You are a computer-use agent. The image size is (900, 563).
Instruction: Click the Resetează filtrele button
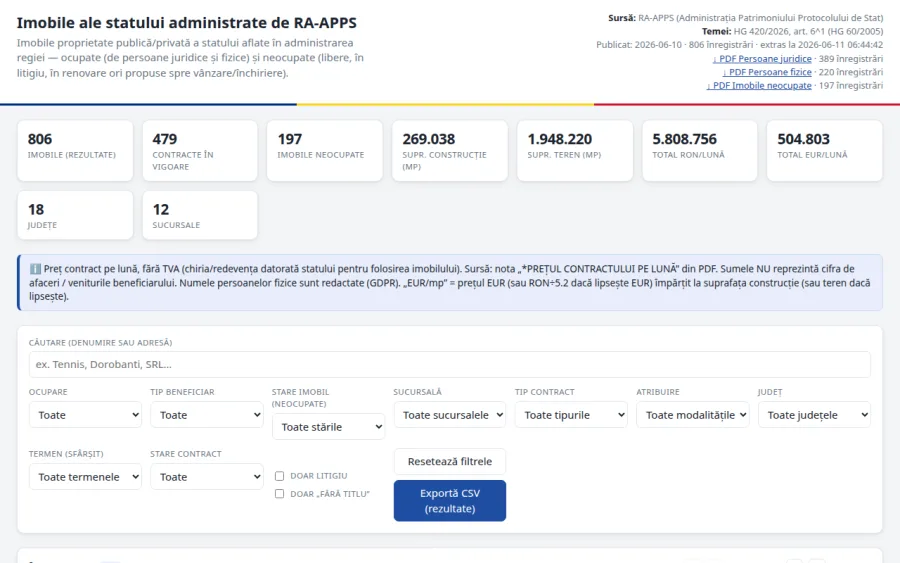[449, 461]
